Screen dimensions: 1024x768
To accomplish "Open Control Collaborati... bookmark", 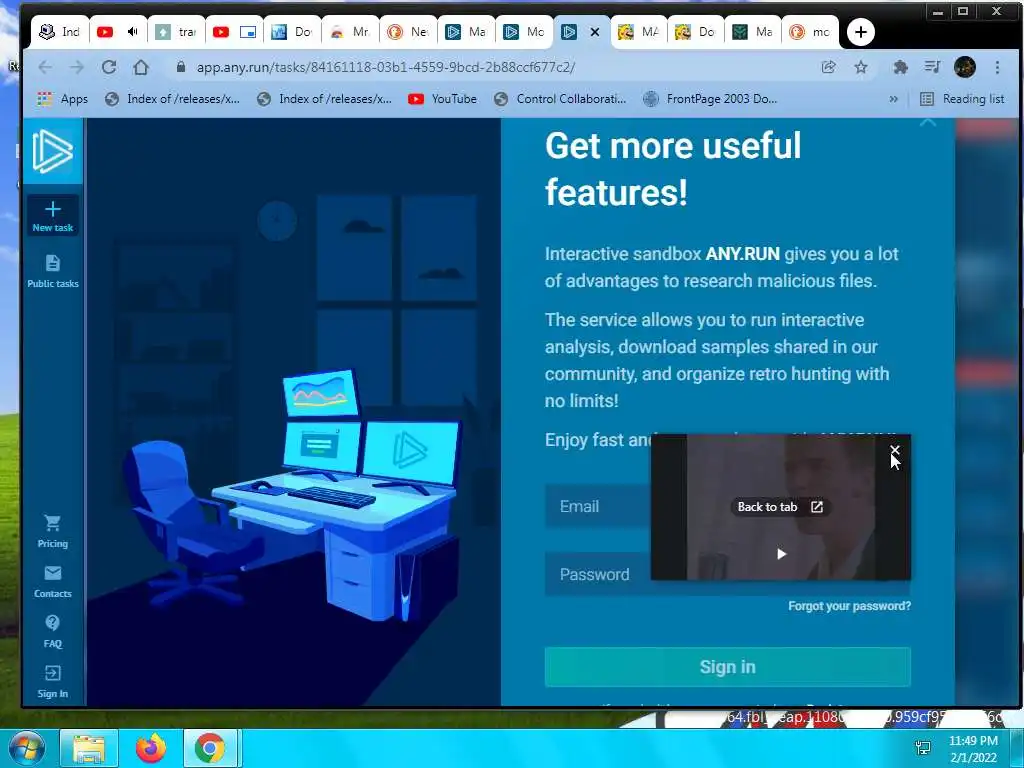I will (x=560, y=99).
